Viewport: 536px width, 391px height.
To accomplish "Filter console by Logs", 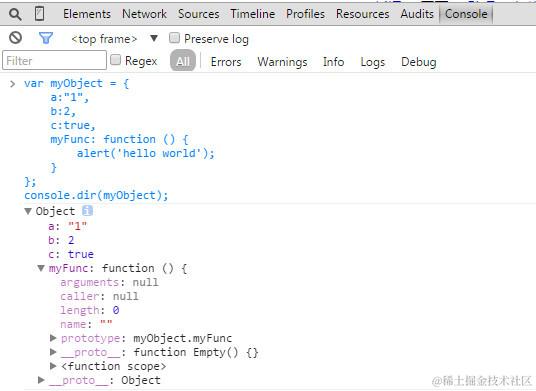I will pos(373,62).
